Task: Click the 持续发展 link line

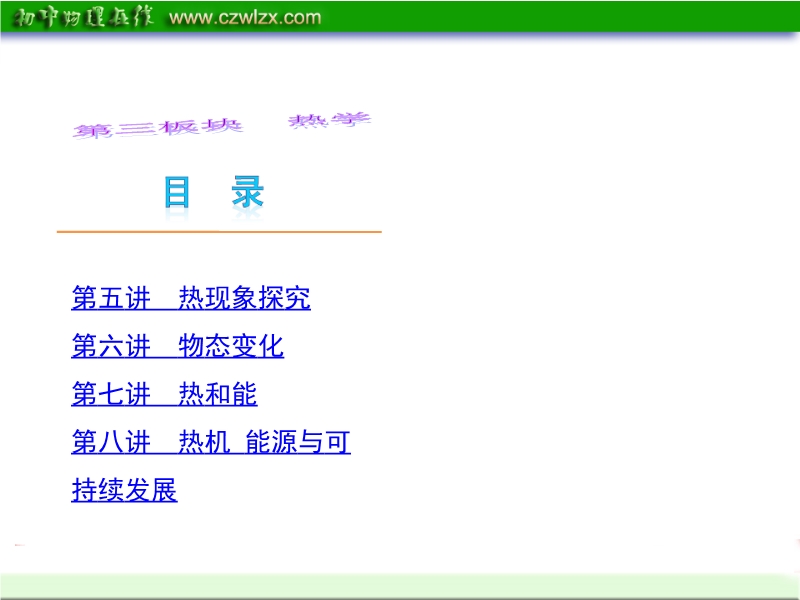Action: pyautogui.click(x=124, y=490)
